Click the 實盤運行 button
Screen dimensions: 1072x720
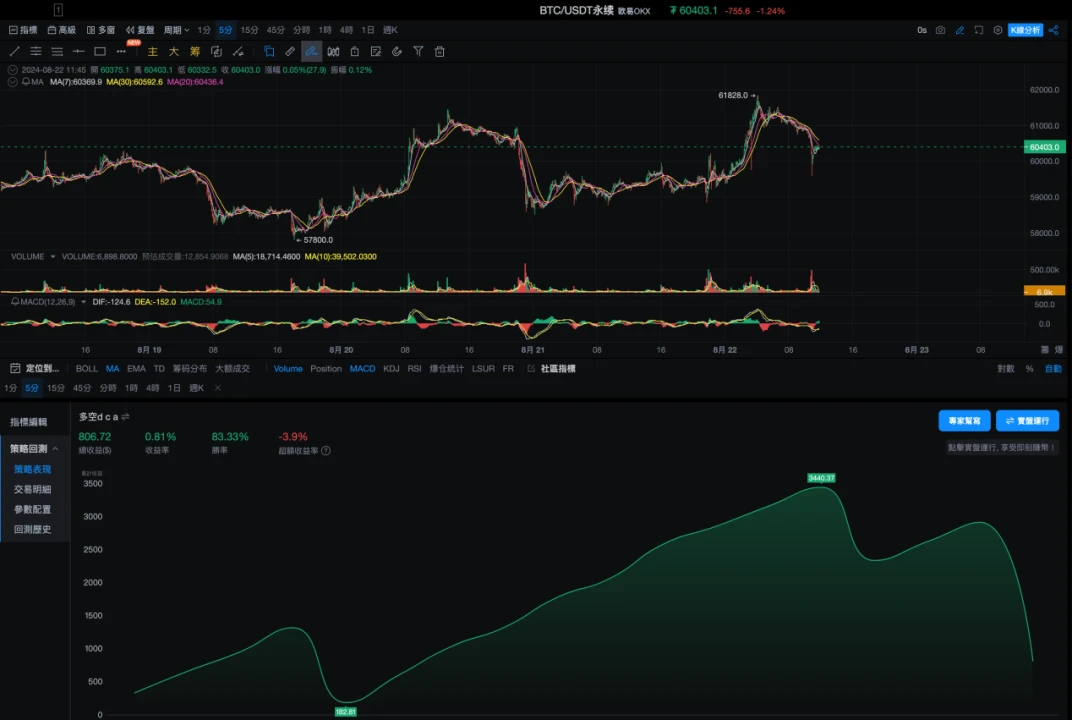[x=1027, y=421]
